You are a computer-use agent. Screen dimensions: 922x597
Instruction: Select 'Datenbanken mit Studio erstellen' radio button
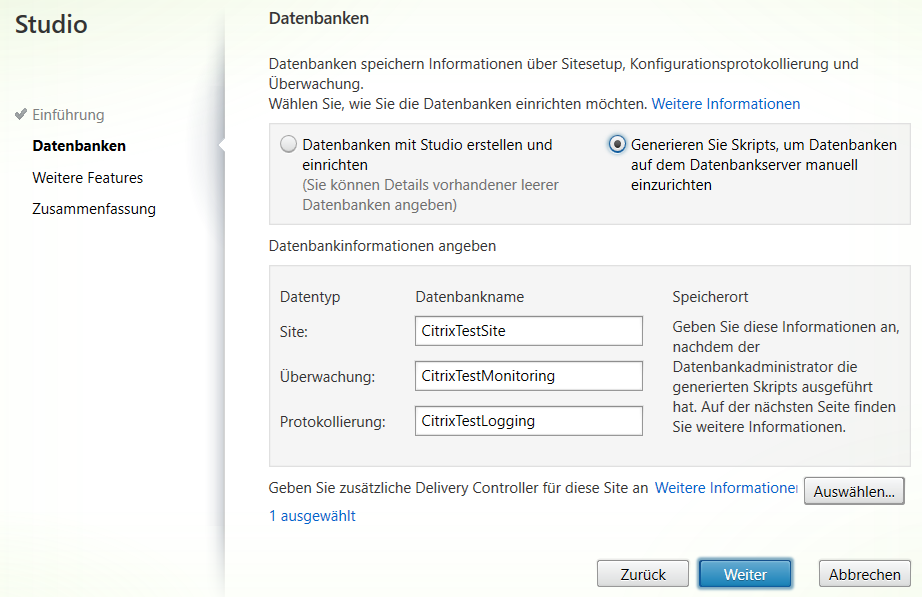pyautogui.click(x=289, y=145)
